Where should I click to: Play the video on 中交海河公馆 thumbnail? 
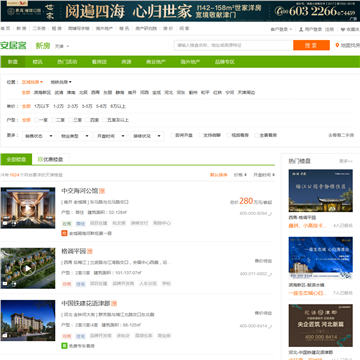pos(28,208)
